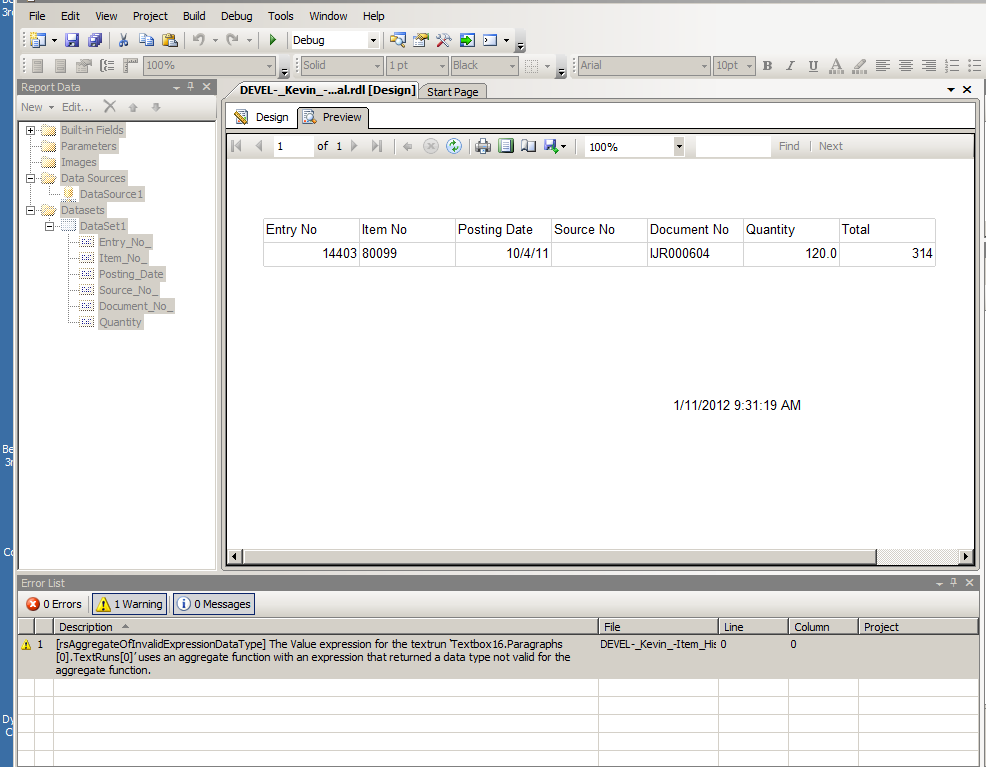Click the Save icon in the toolbar
The image size is (986, 767).
[x=72, y=40]
